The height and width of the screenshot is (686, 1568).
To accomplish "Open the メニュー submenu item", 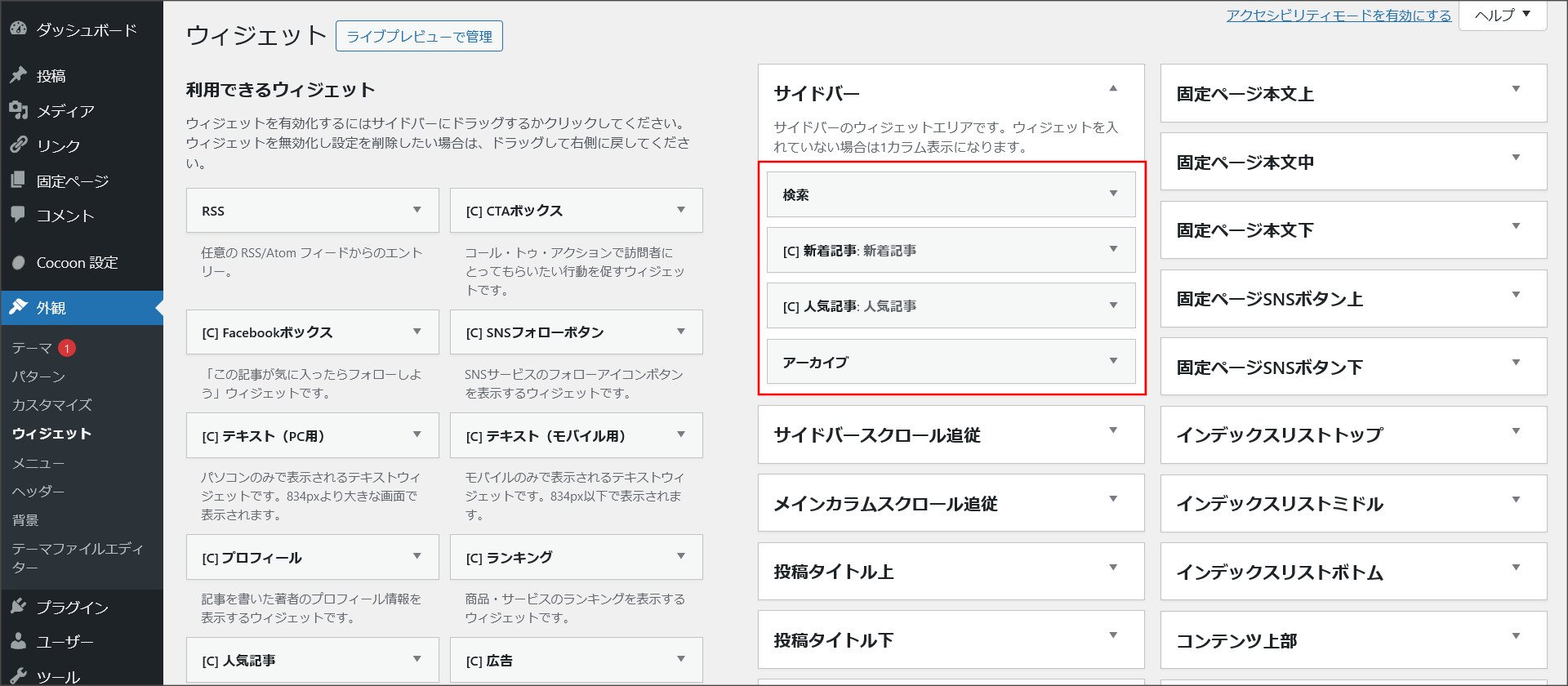I will click(38, 463).
